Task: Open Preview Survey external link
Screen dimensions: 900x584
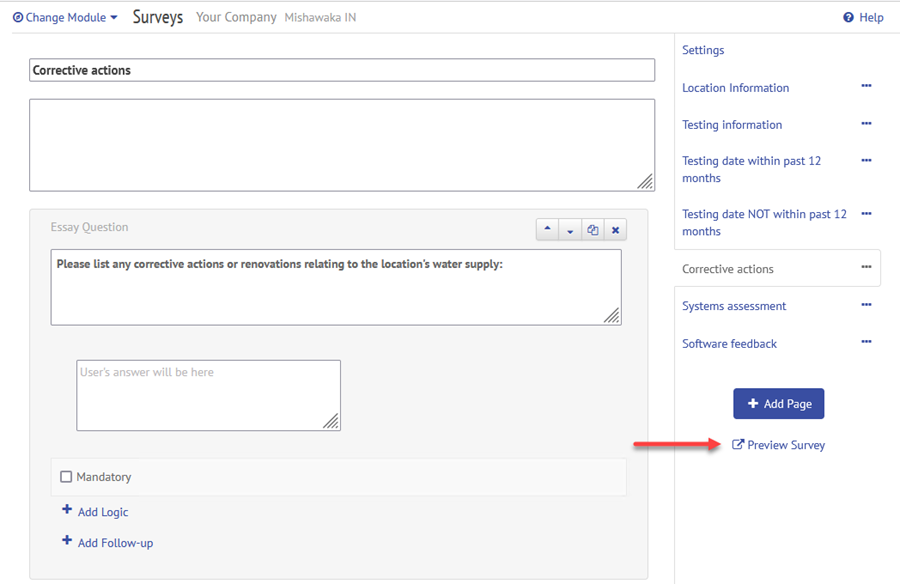Action: (x=778, y=445)
